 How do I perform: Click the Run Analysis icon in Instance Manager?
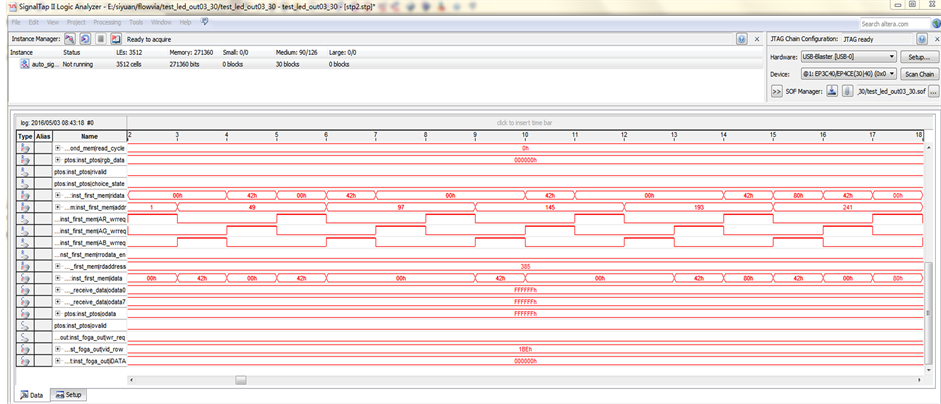tap(70, 38)
